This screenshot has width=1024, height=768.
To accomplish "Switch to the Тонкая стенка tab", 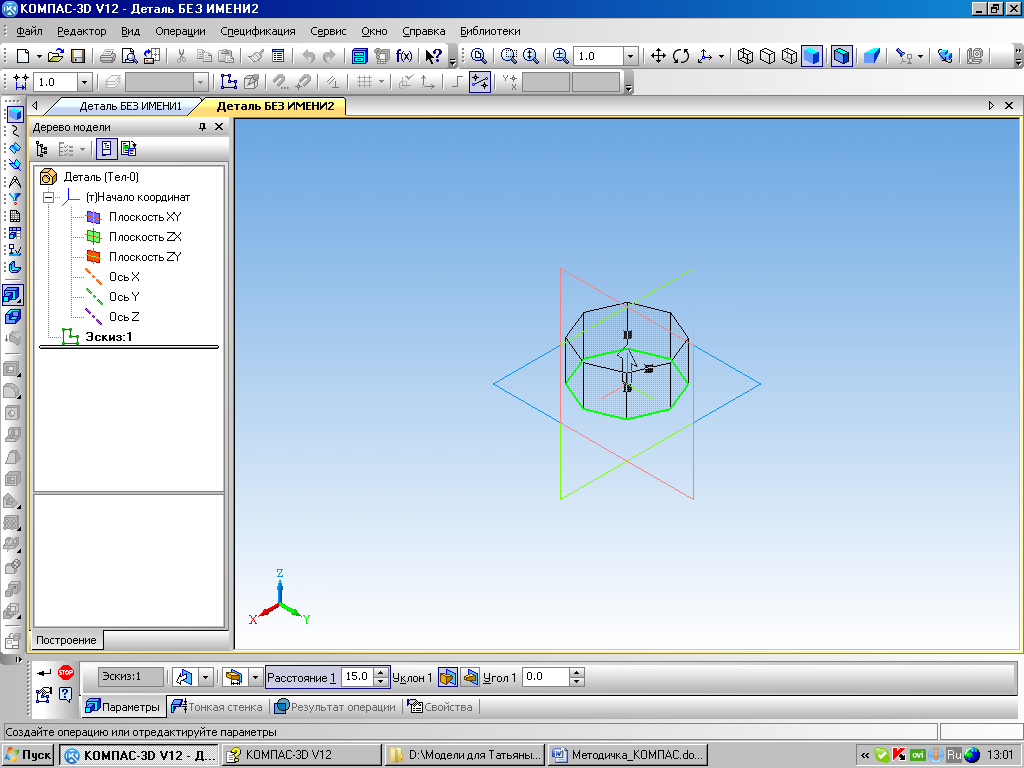I will point(217,707).
